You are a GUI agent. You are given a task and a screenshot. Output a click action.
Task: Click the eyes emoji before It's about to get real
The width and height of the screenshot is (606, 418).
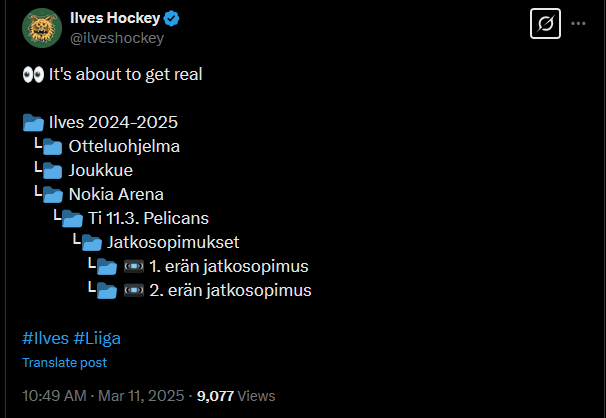pos(33,75)
